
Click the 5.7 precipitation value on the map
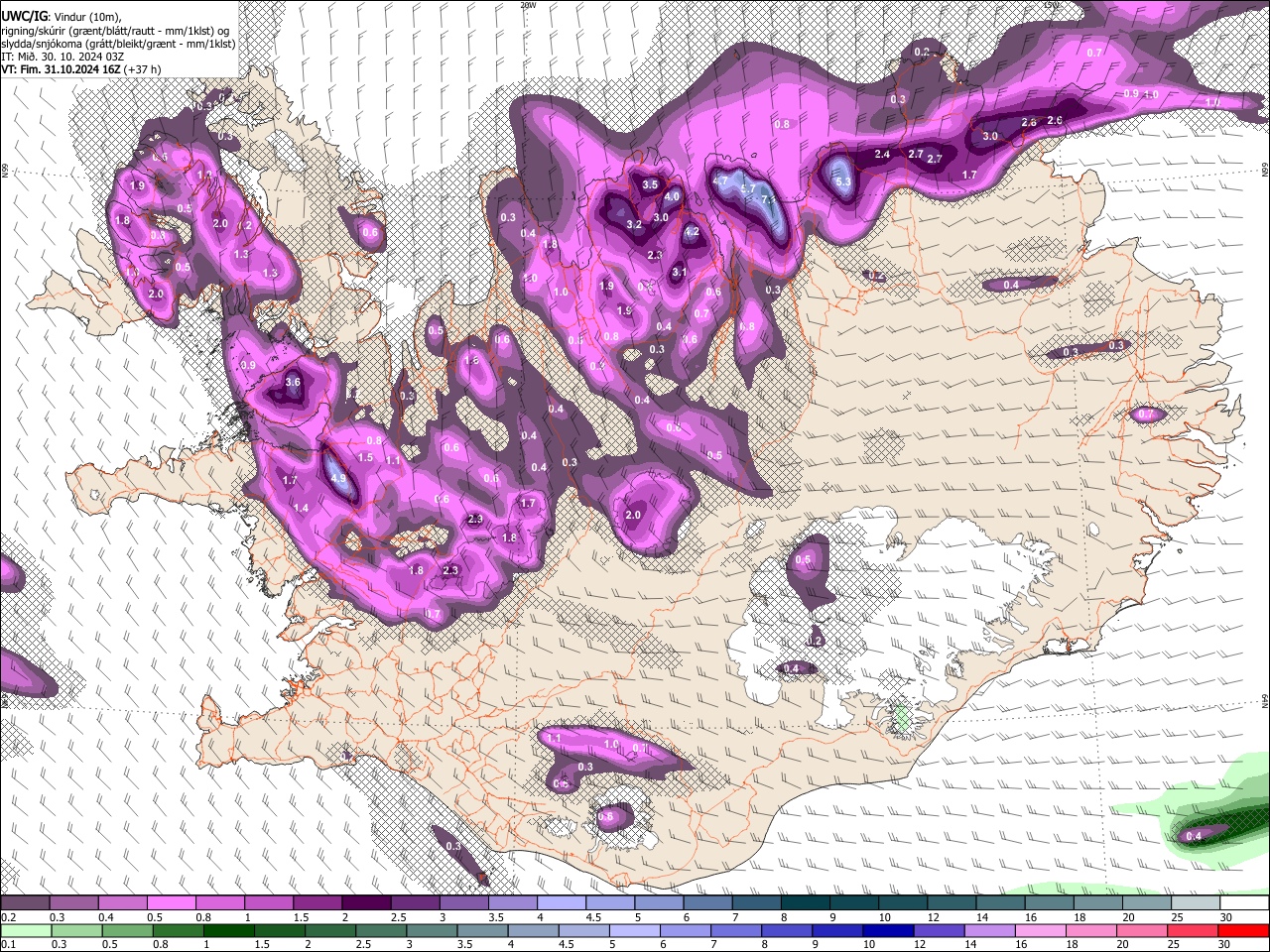[x=748, y=187]
